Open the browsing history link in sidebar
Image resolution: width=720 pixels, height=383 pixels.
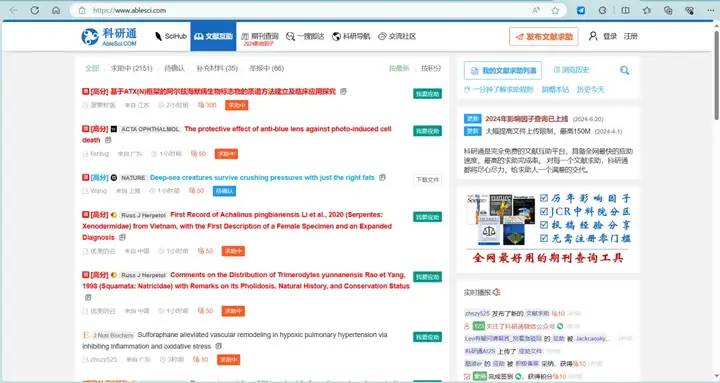coord(571,70)
